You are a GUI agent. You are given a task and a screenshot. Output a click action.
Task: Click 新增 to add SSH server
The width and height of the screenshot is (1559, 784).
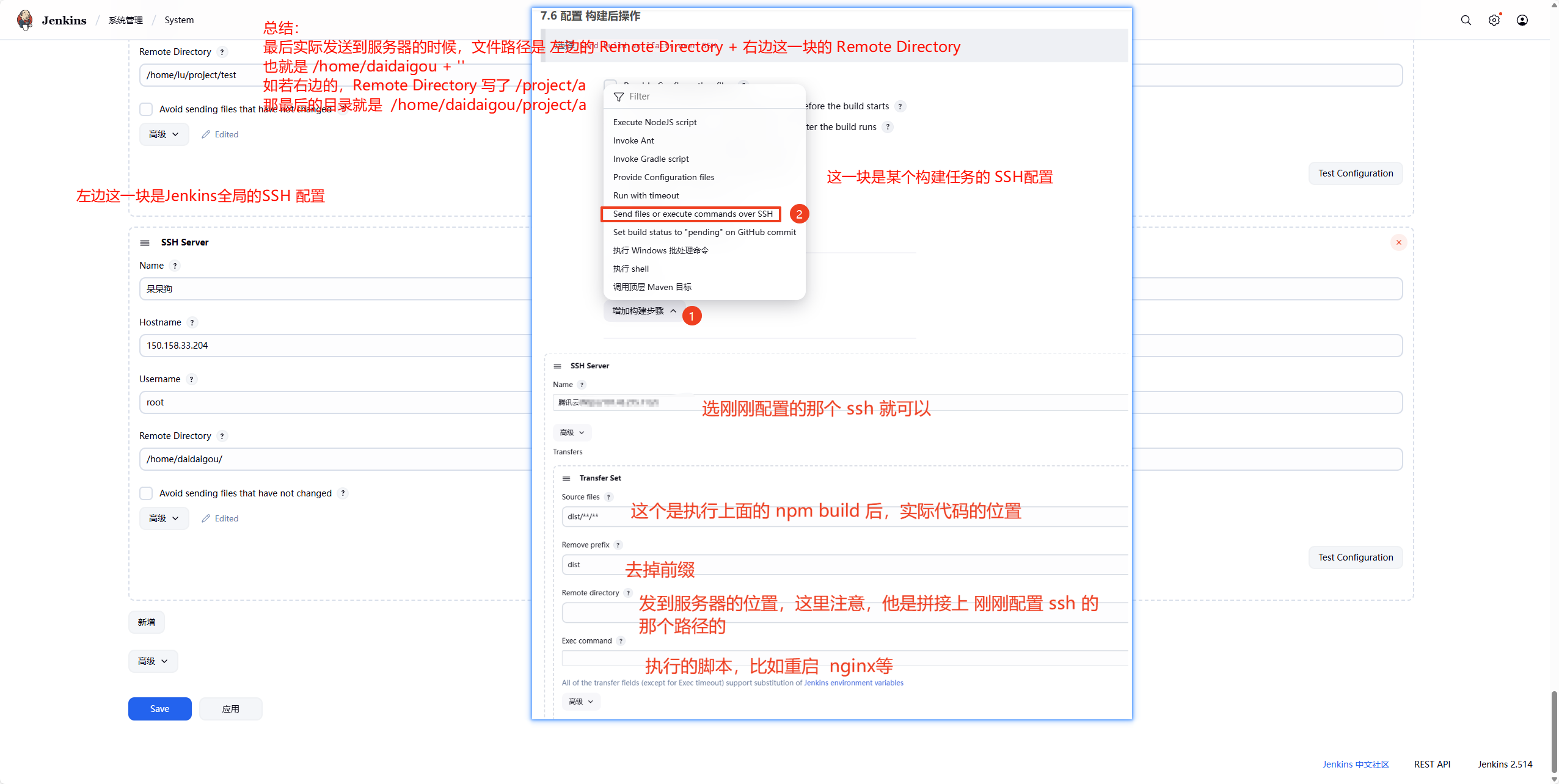point(146,622)
